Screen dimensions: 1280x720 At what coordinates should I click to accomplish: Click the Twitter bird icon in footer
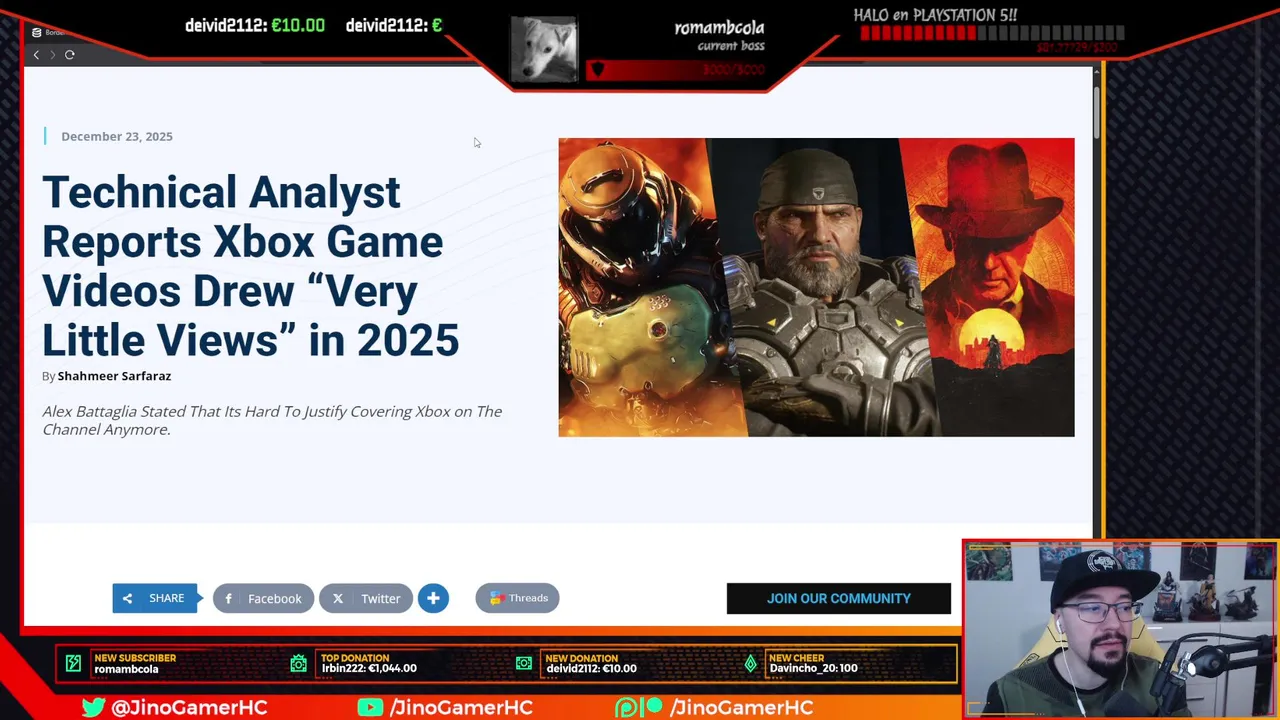93,707
